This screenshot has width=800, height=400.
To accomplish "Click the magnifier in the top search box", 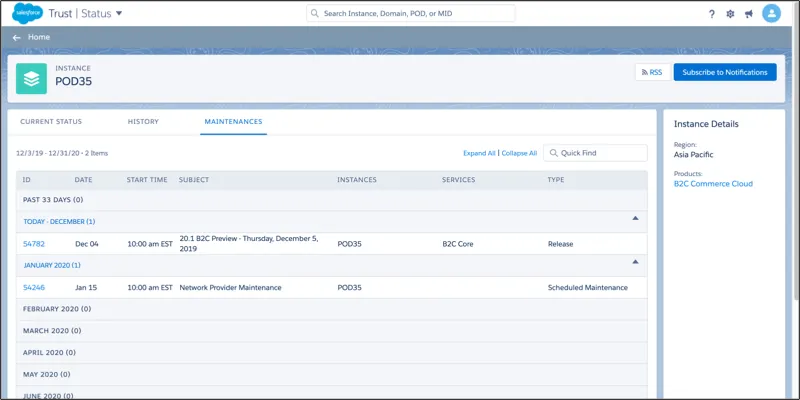I will click(315, 13).
